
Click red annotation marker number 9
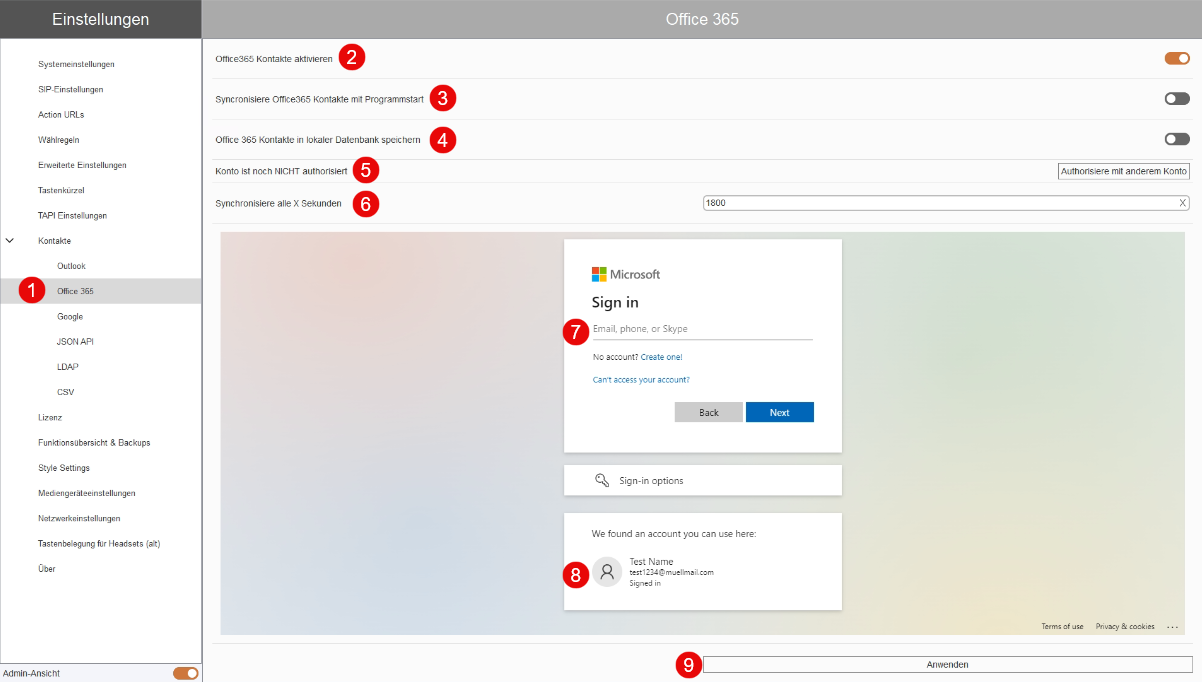[688, 665]
